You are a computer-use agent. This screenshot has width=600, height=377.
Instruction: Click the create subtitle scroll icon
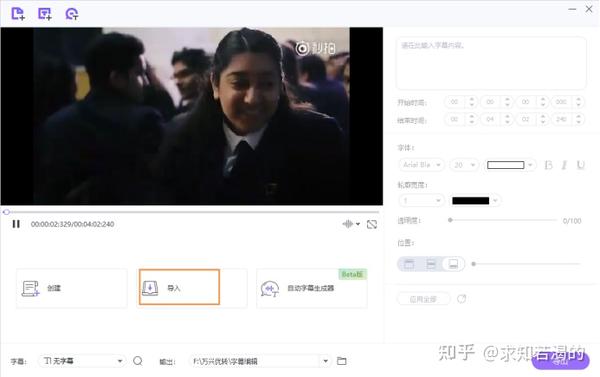click(30, 289)
